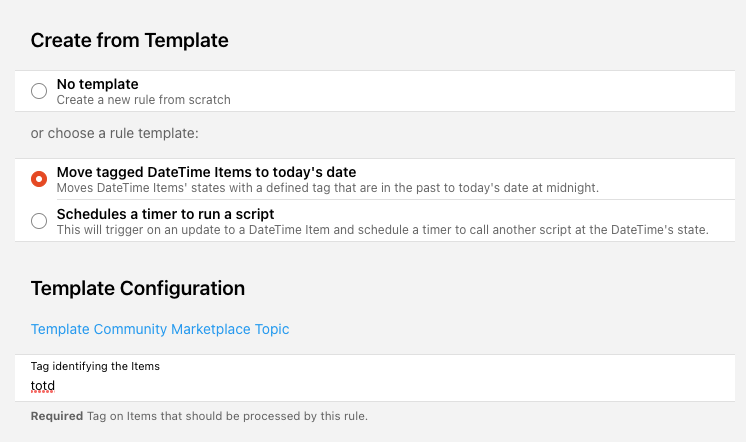746x442 pixels.
Task: Click empty space right of "No template" row
Action: [x=500, y=91]
